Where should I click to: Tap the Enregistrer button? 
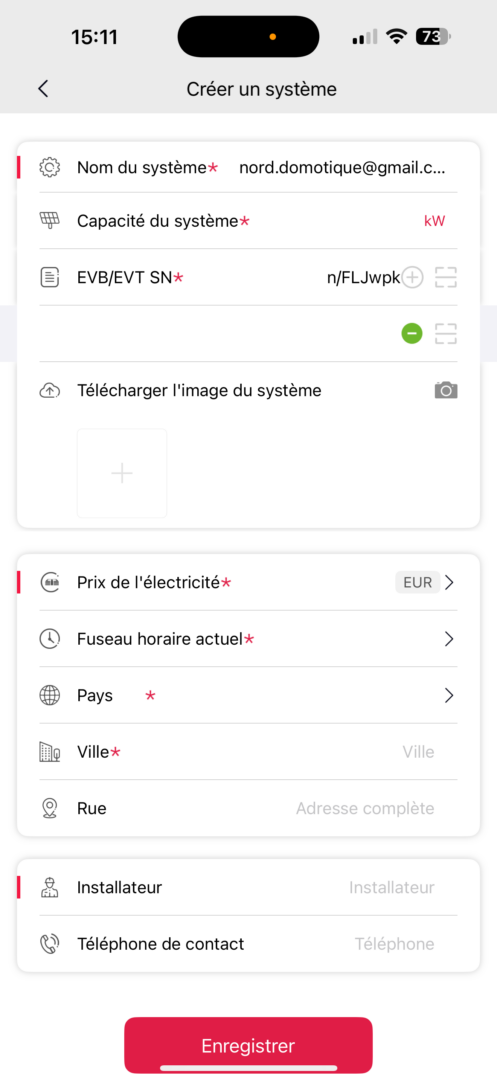248,1046
